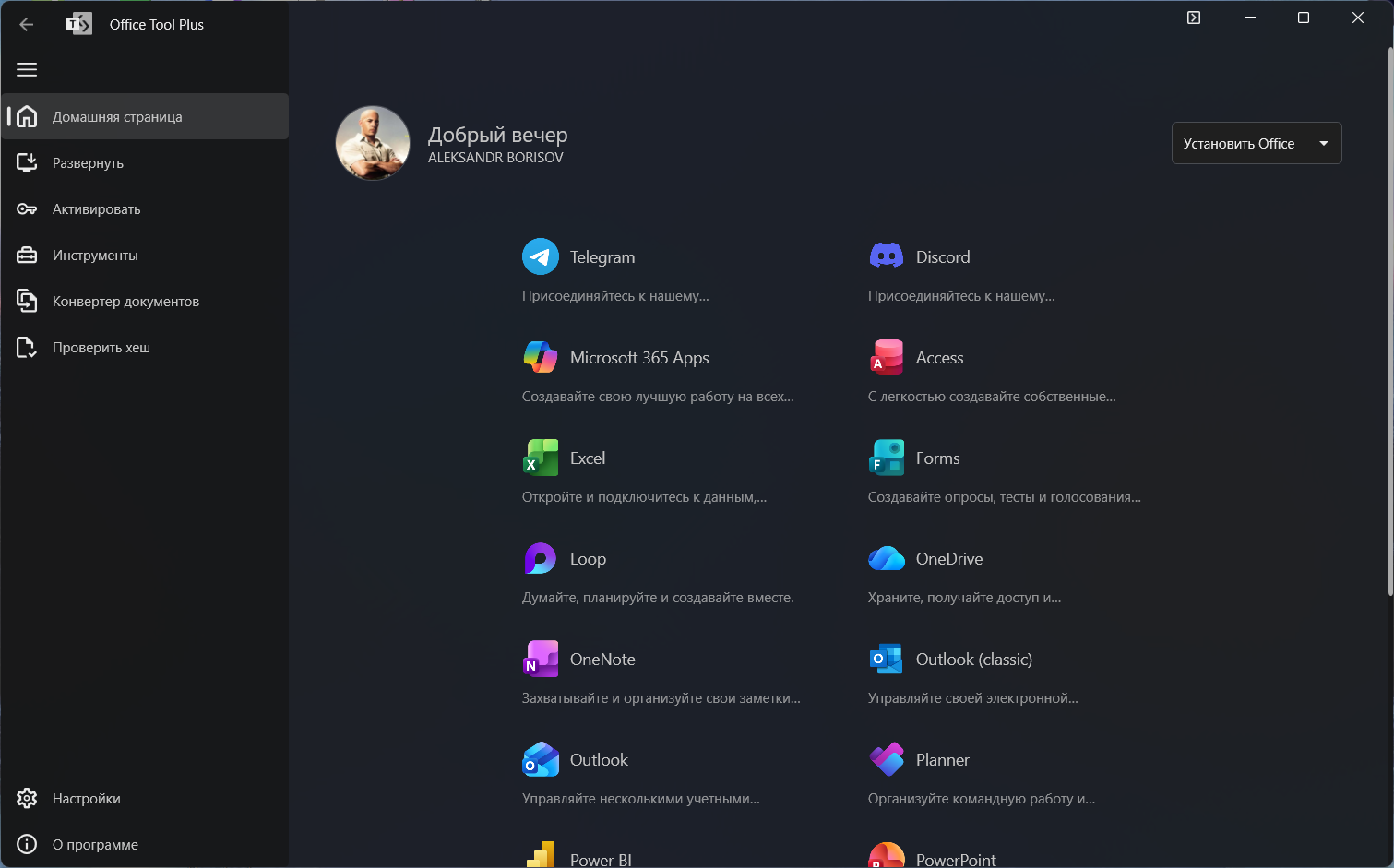Open the Telegram icon link
This screenshot has width=1394, height=868.
(541, 257)
